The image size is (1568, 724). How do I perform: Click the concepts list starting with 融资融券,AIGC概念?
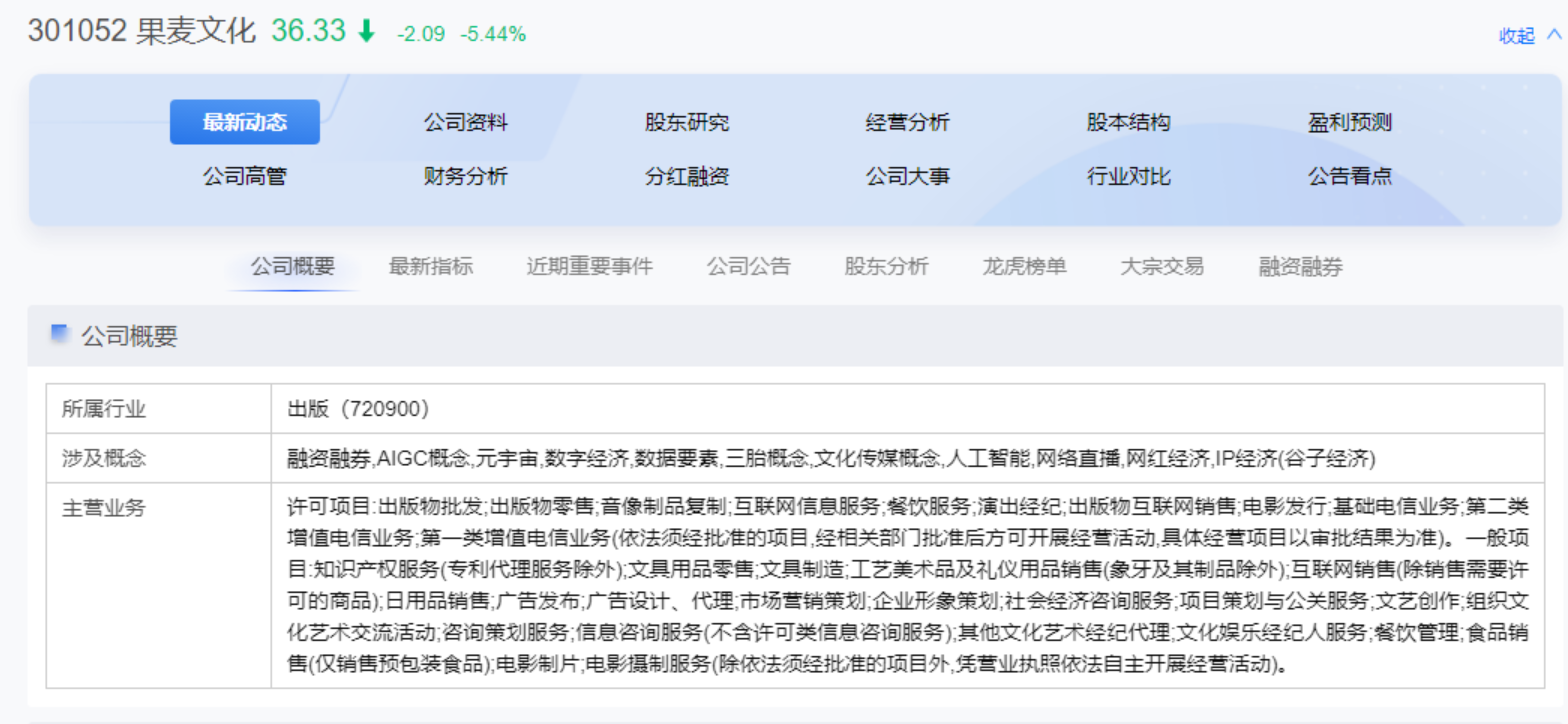832,459
